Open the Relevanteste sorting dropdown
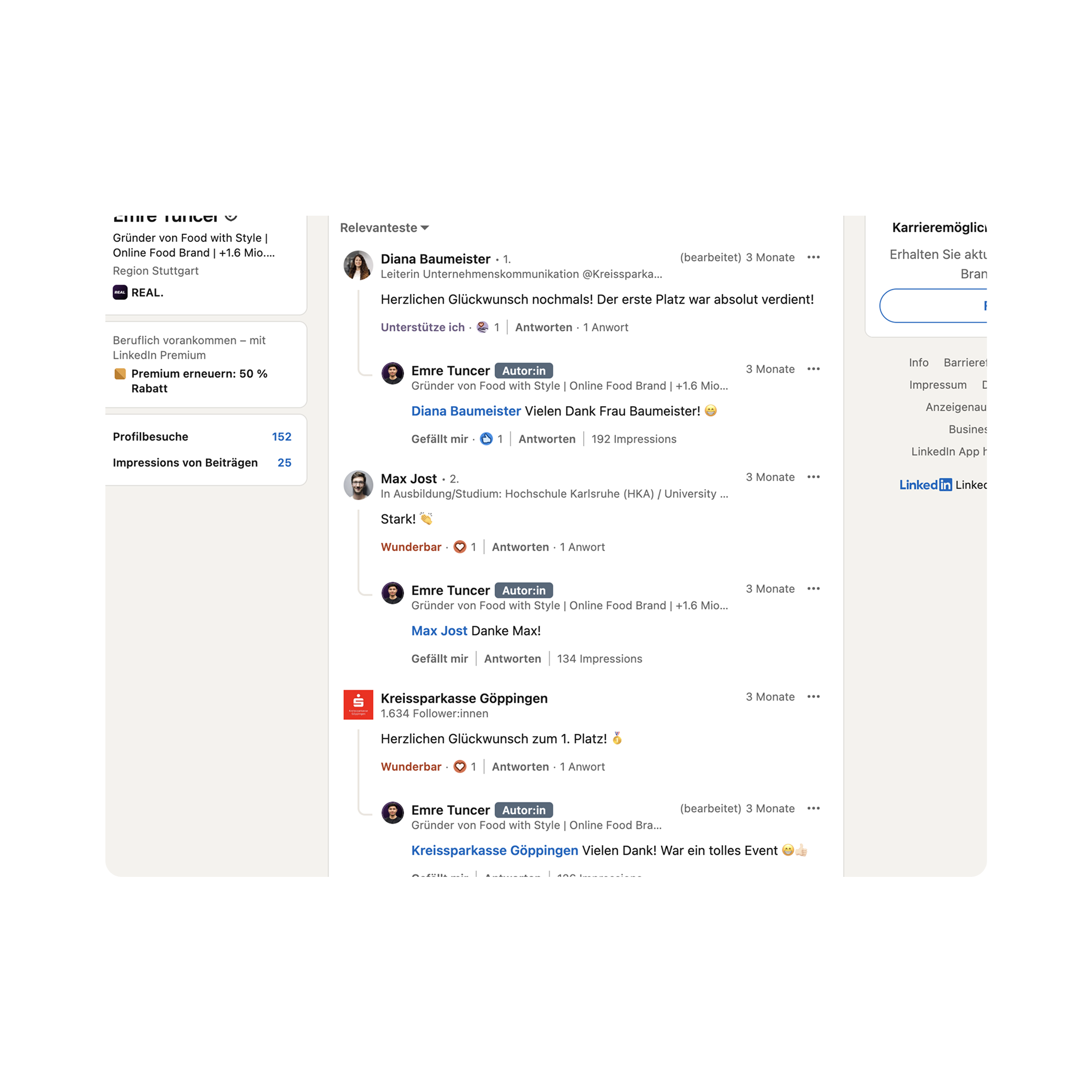Screen dimensions: 1092x1092 pyautogui.click(x=384, y=228)
